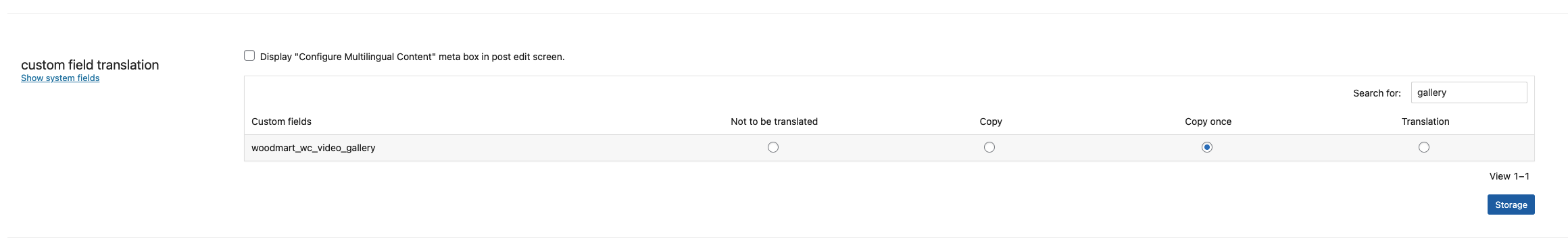
Task: Open the Show system fields link
Action: click(x=60, y=78)
